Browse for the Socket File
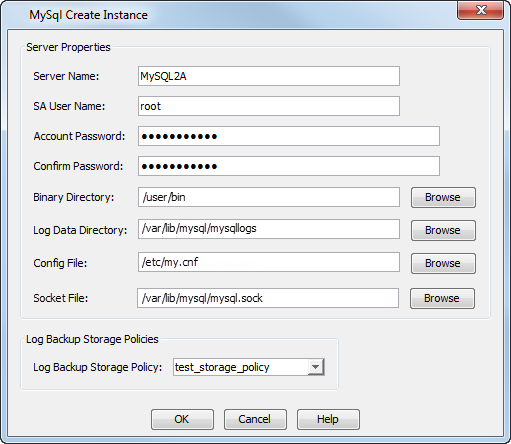Image resolution: width=511 pixels, height=444 pixels. [442, 298]
